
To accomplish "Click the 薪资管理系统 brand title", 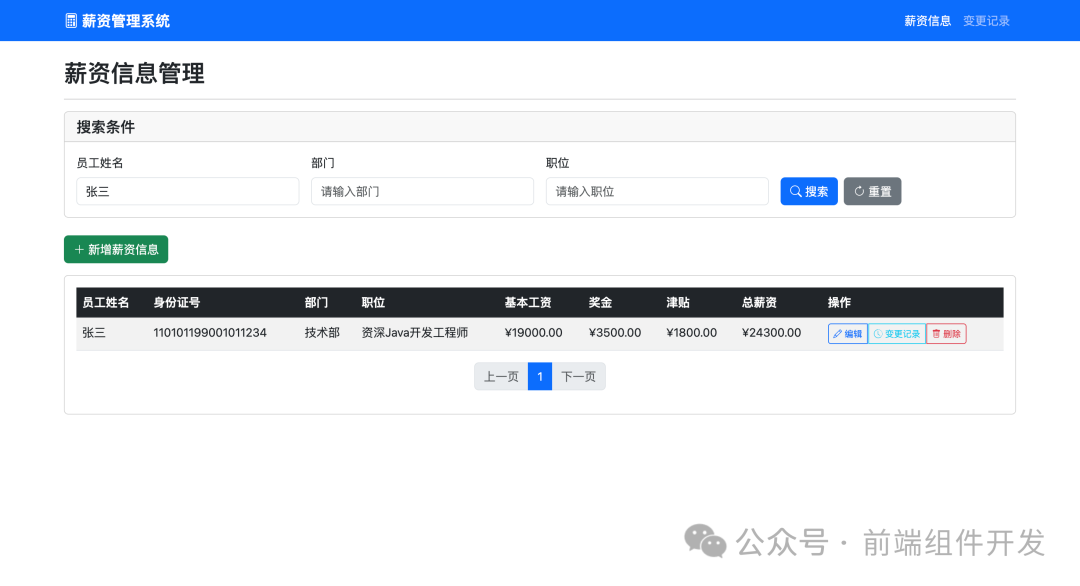I will [x=125, y=21].
